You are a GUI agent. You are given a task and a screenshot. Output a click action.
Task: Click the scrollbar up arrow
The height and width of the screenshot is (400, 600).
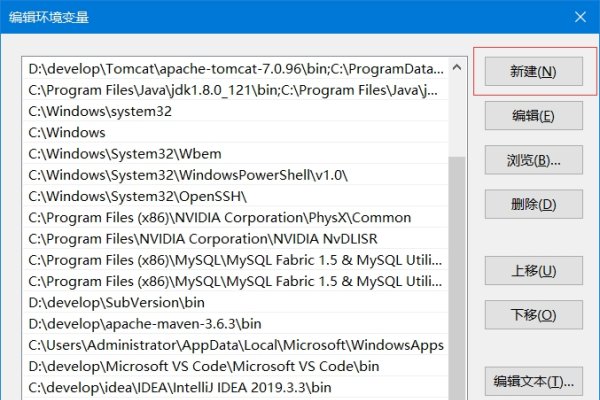click(457, 69)
